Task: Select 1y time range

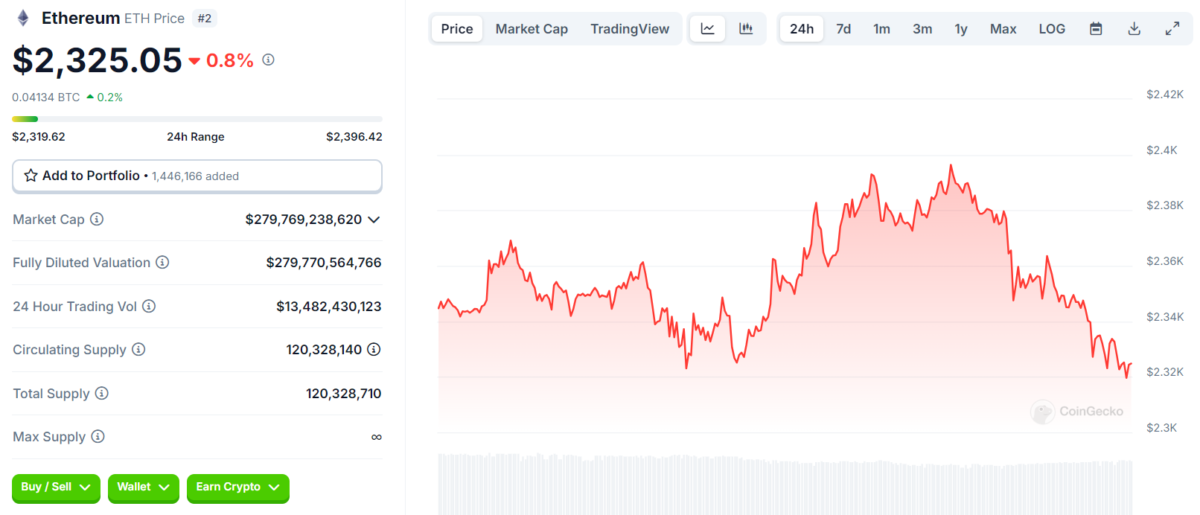Action: [x=961, y=29]
